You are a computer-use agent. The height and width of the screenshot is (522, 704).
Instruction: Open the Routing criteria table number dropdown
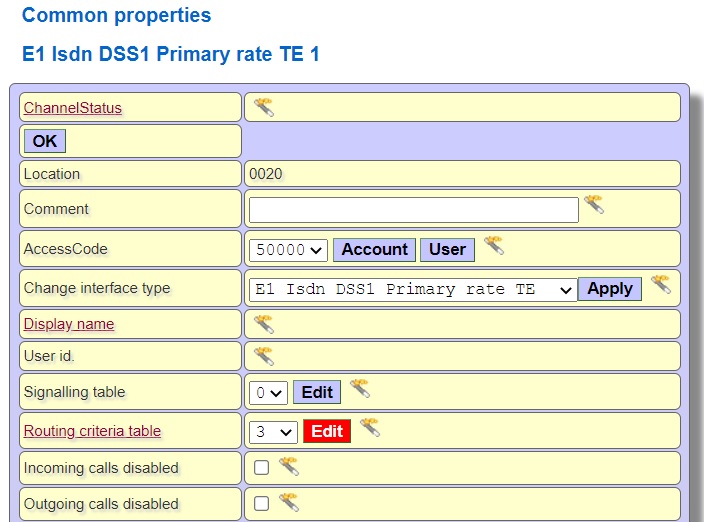tap(273, 432)
